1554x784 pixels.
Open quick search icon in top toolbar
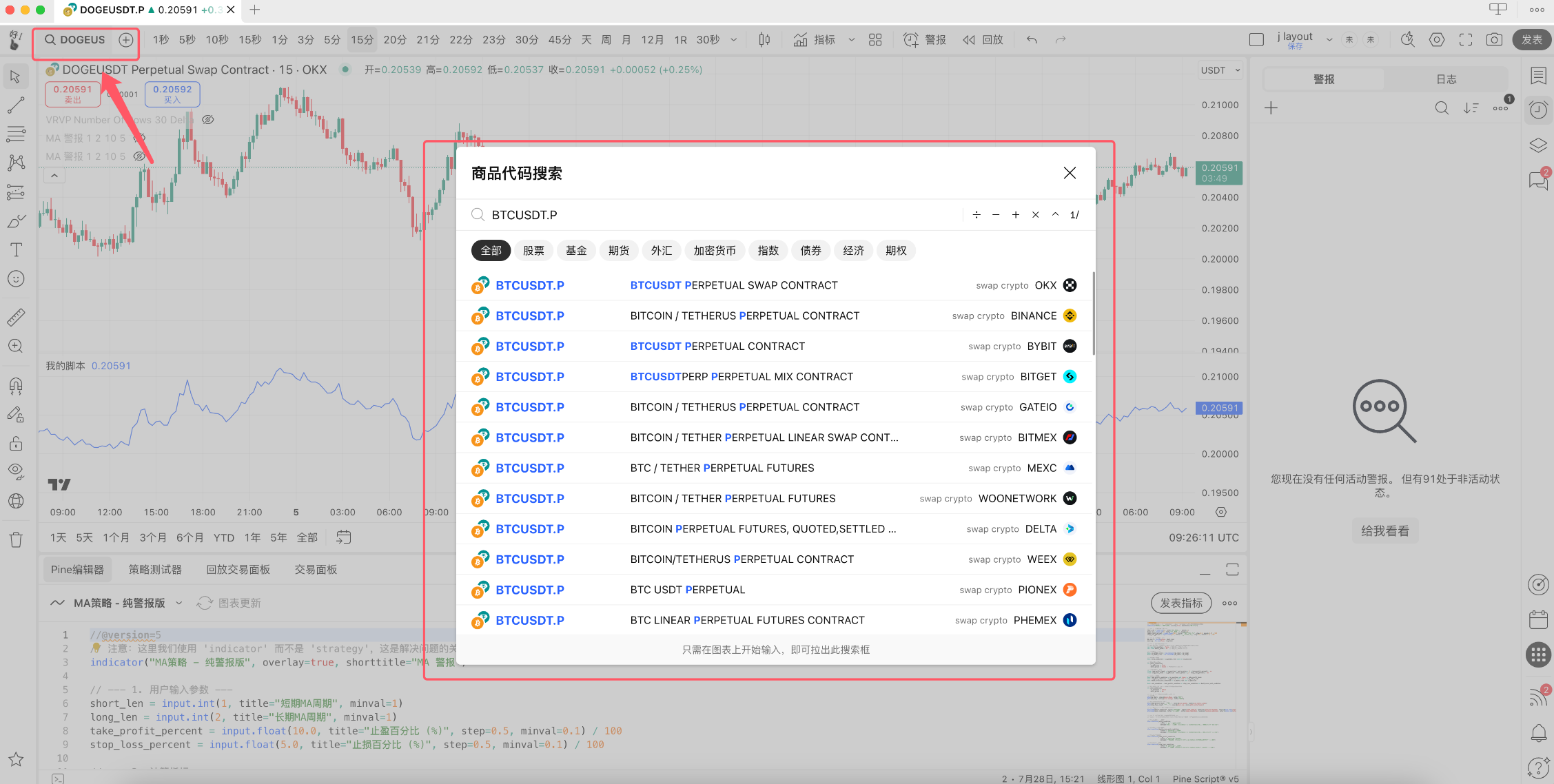tap(1407, 40)
